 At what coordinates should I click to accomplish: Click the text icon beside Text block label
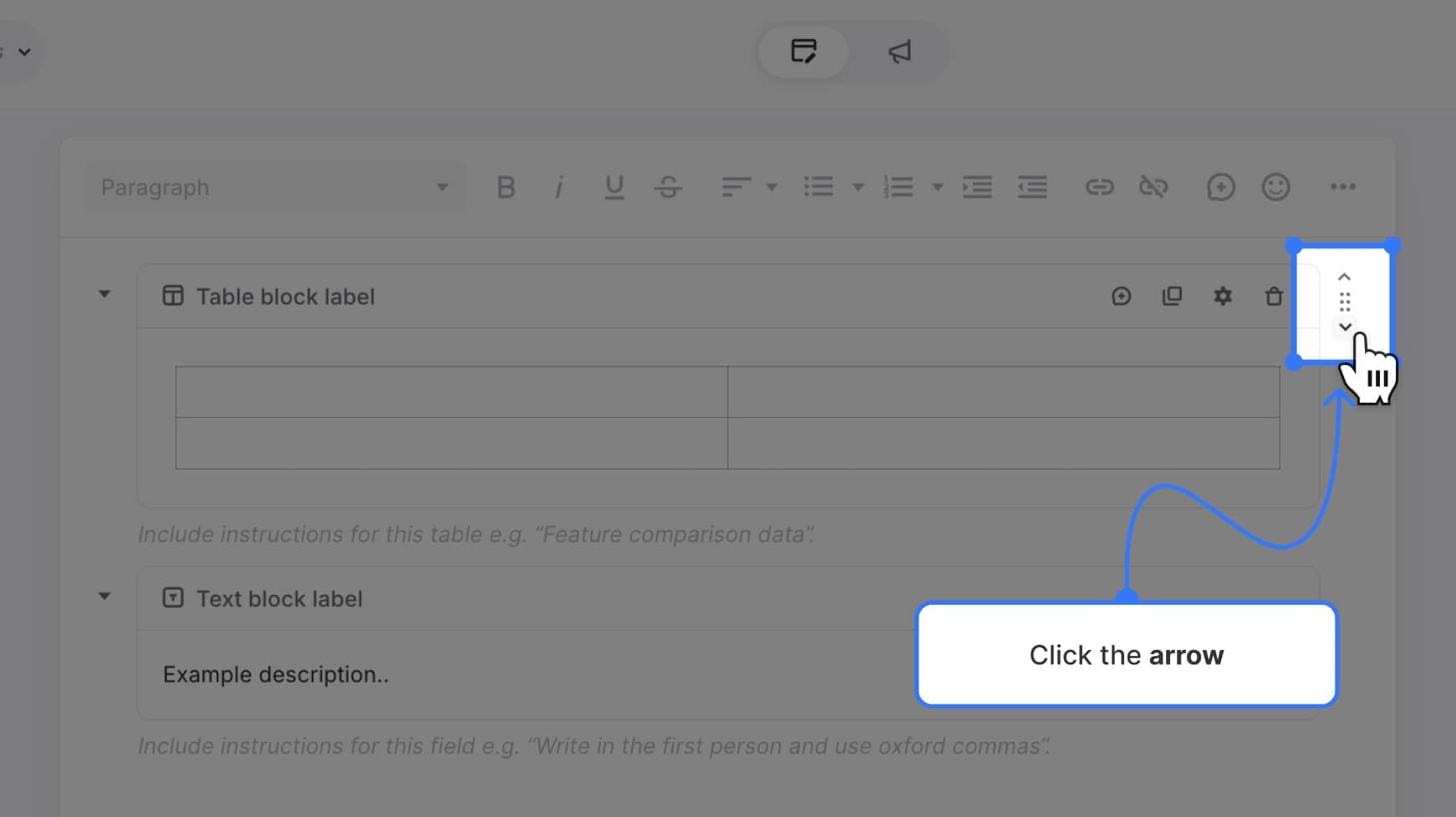point(173,598)
